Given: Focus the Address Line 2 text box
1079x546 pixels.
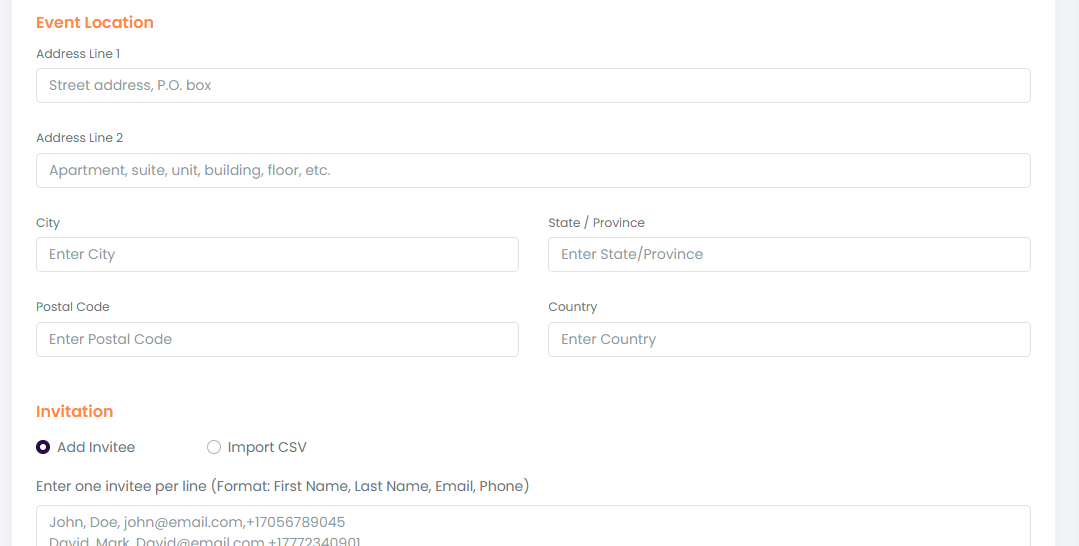Looking at the screenshot, I should point(533,170).
